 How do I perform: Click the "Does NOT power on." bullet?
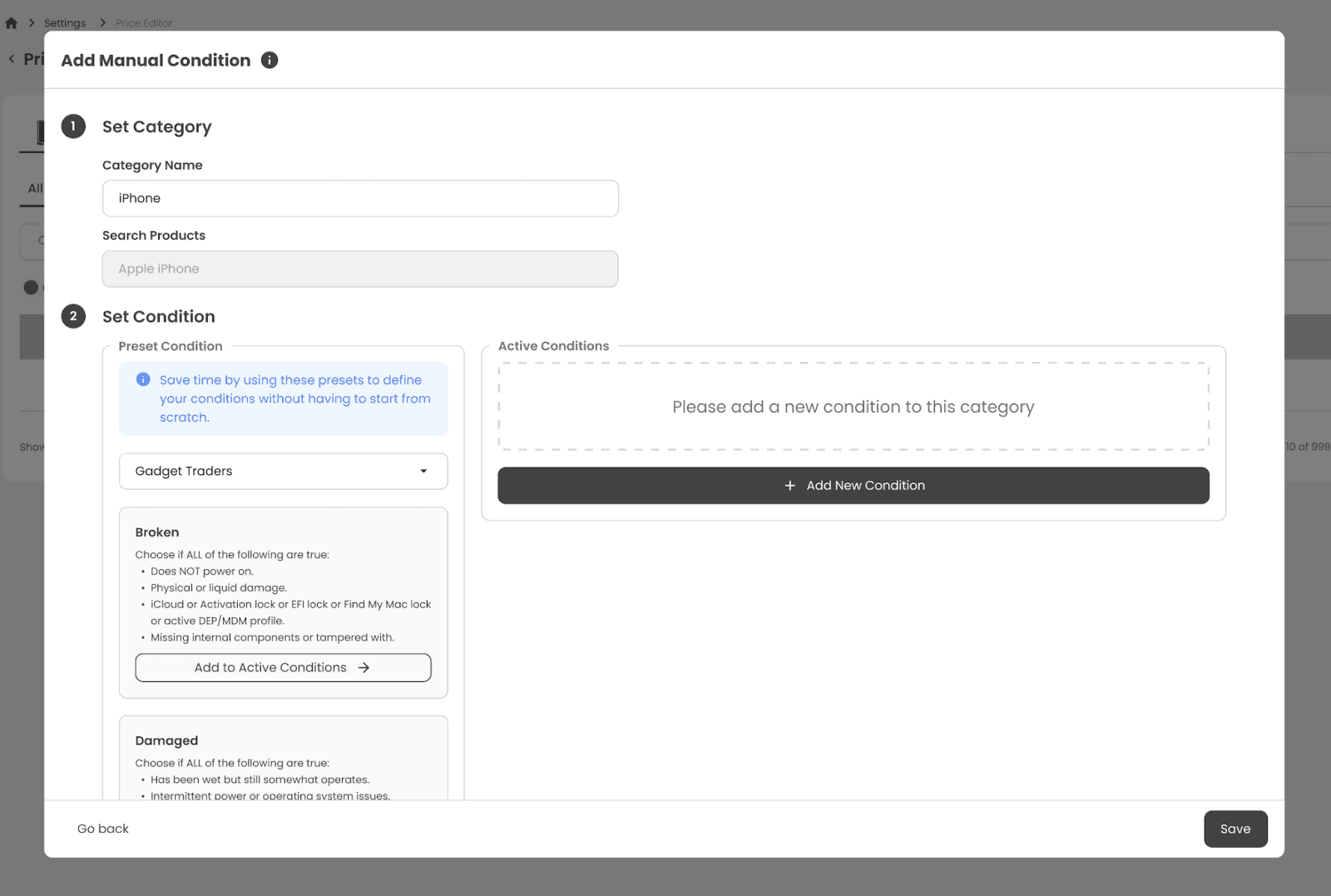coord(202,572)
